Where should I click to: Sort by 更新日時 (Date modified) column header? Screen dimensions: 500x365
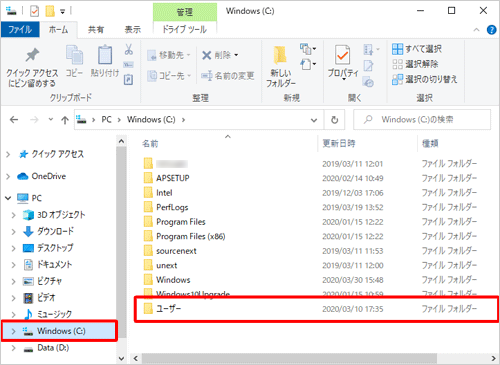pyautogui.click(x=339, y=144)
